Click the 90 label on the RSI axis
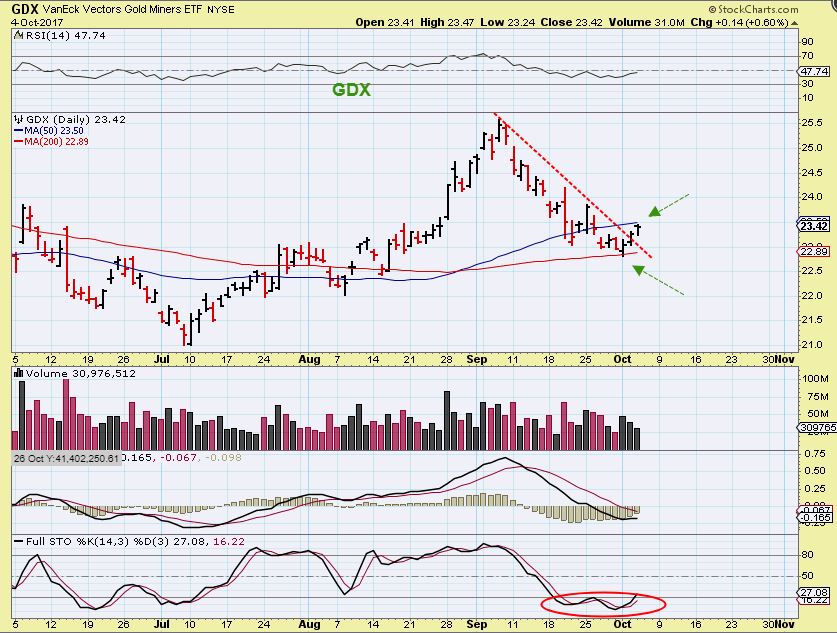837x633 pixels. (x=807, y=42)
